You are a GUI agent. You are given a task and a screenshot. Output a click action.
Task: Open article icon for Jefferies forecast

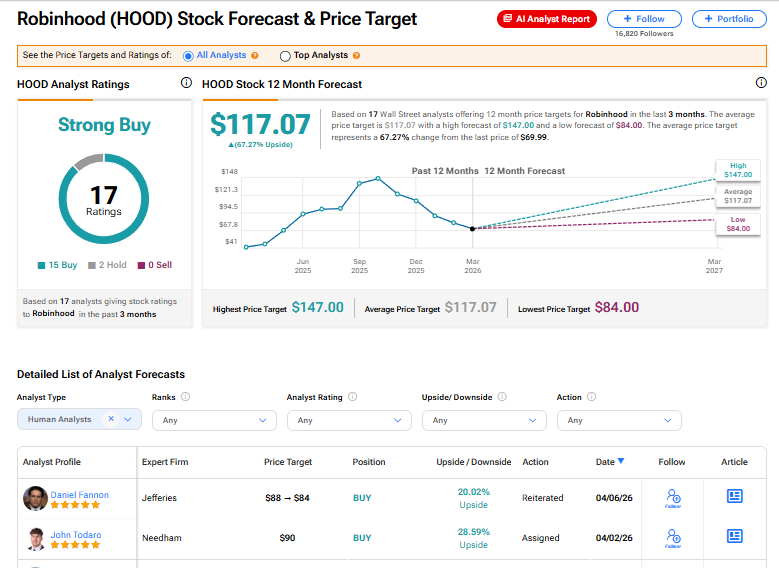(x=734, y=496)
